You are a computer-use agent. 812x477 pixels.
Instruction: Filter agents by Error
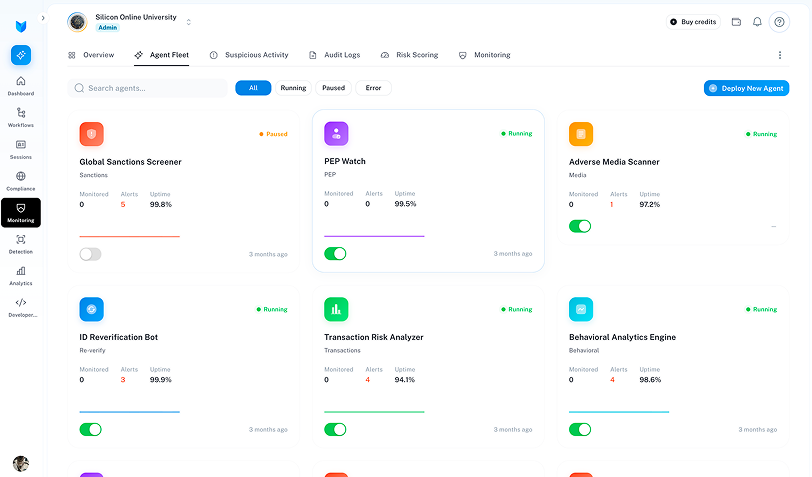(373, 88)
